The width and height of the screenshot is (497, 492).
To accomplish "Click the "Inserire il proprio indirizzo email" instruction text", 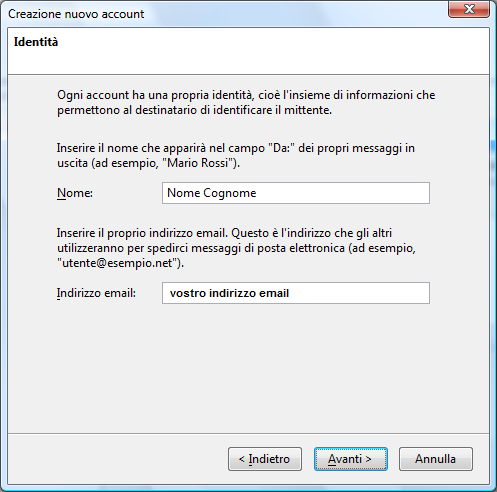I will [236, 248].
